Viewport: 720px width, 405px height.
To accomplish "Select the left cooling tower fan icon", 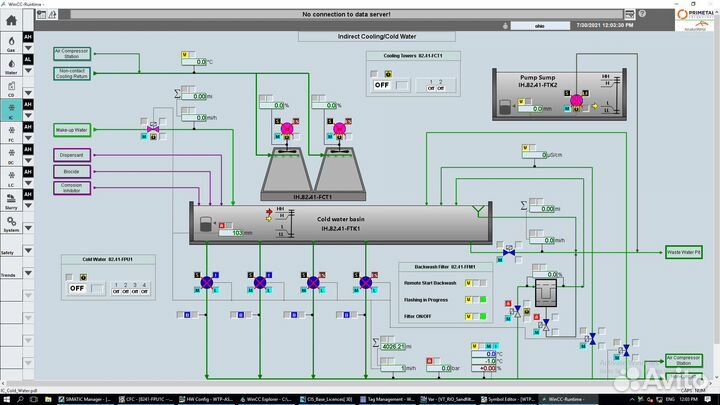I will [286, 128].
